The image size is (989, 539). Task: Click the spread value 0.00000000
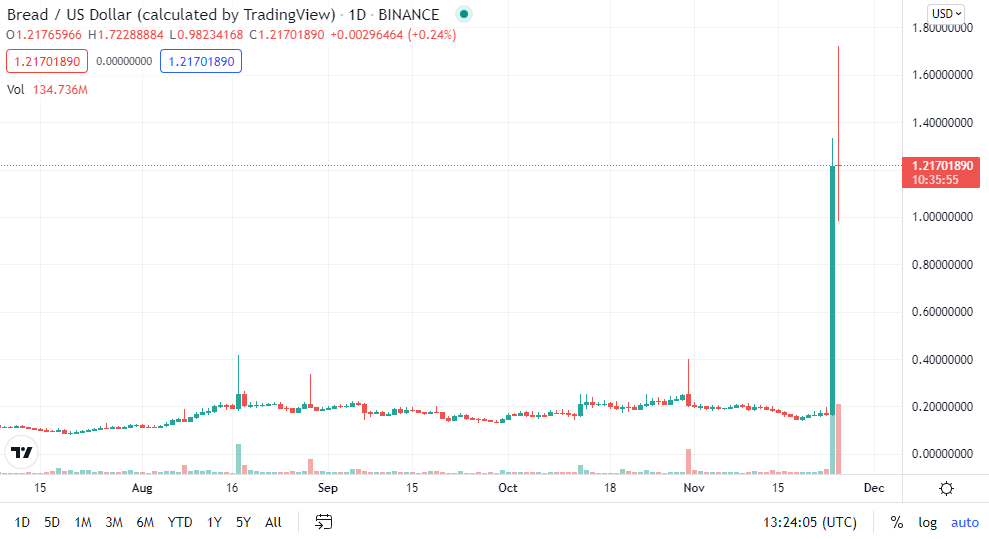124,61
